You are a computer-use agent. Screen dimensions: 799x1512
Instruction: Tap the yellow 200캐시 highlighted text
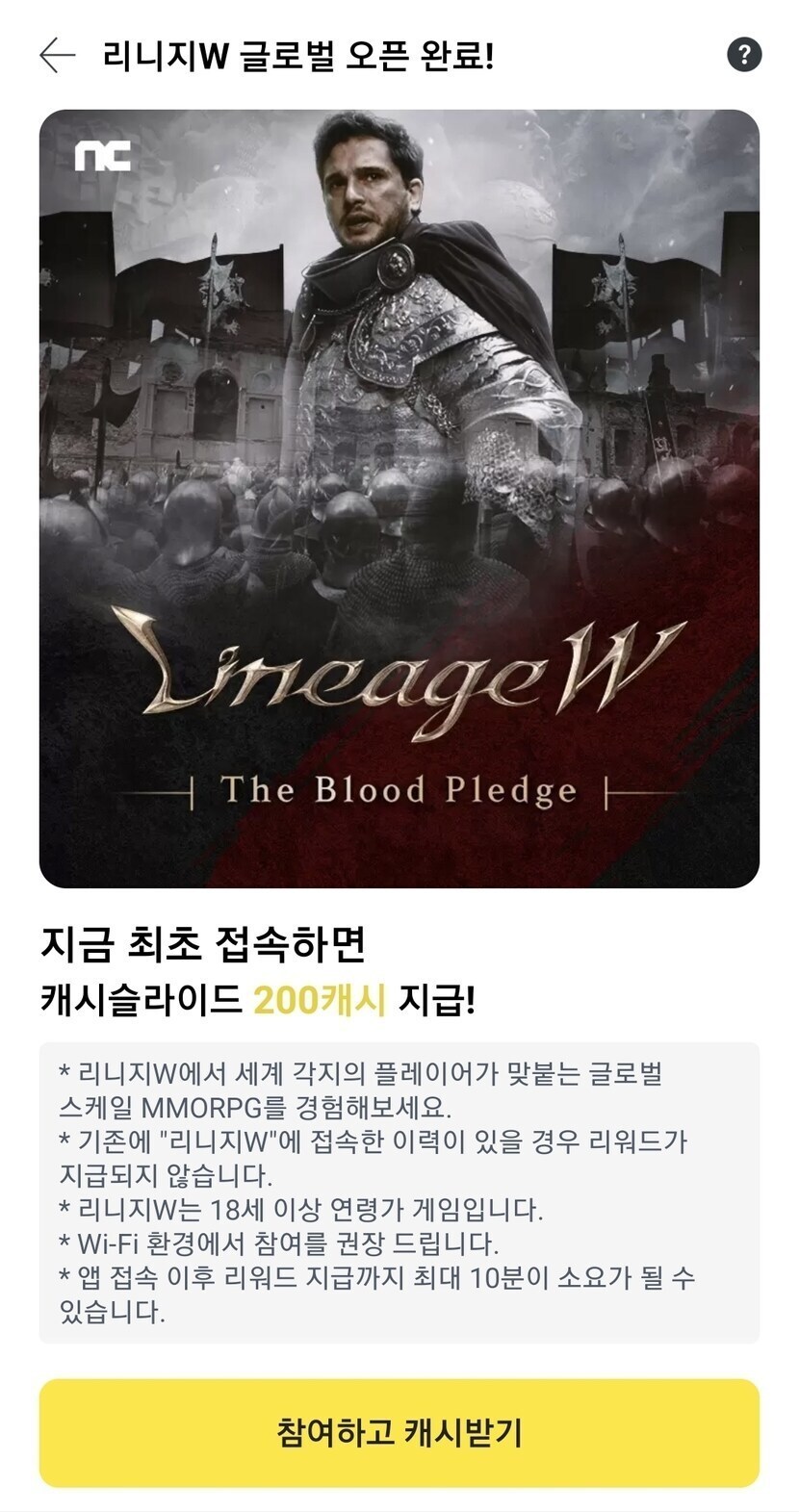click(319, 1001)
